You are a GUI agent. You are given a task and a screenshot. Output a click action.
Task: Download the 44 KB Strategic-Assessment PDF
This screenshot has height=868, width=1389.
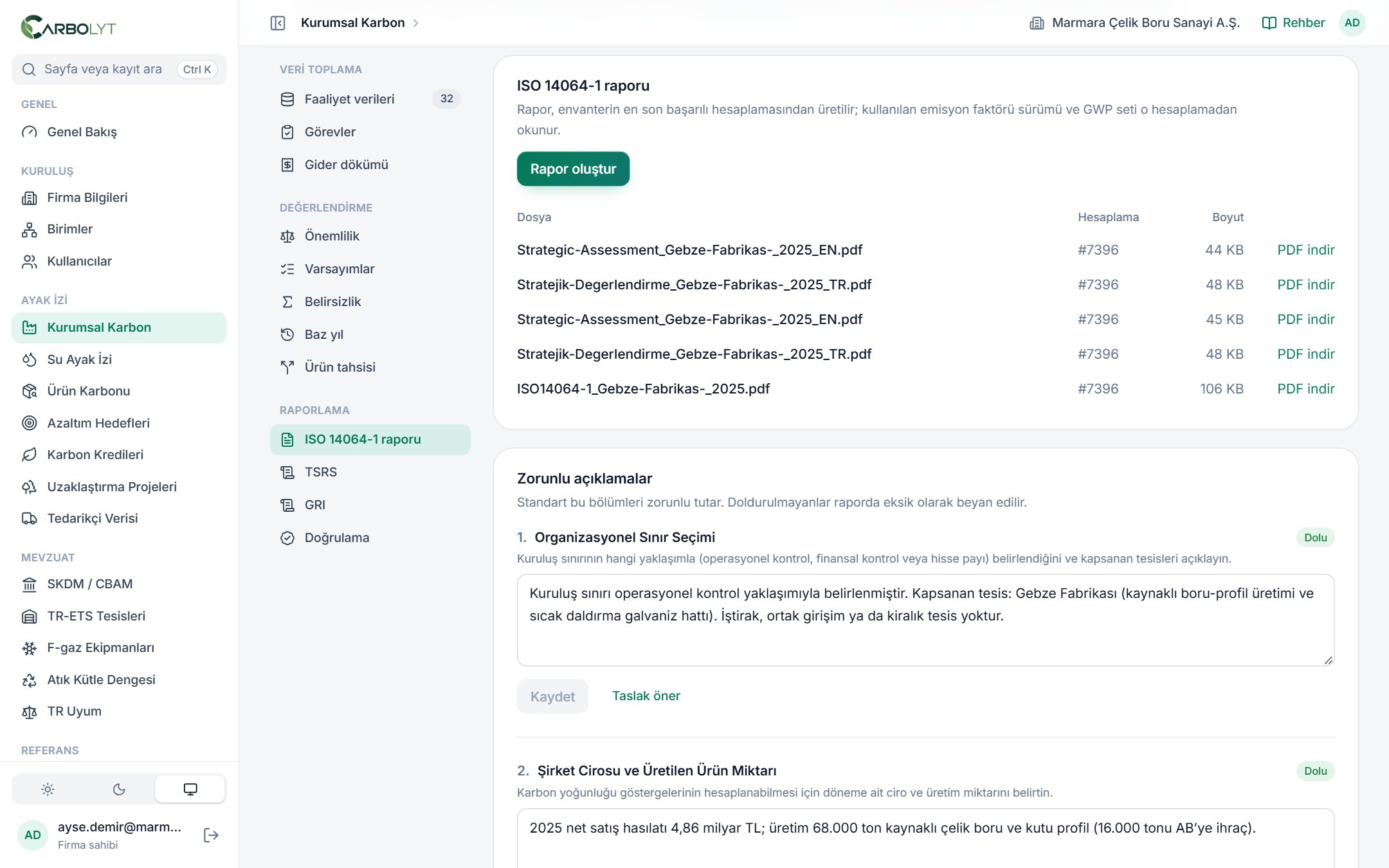click(x=1305, y=250)
